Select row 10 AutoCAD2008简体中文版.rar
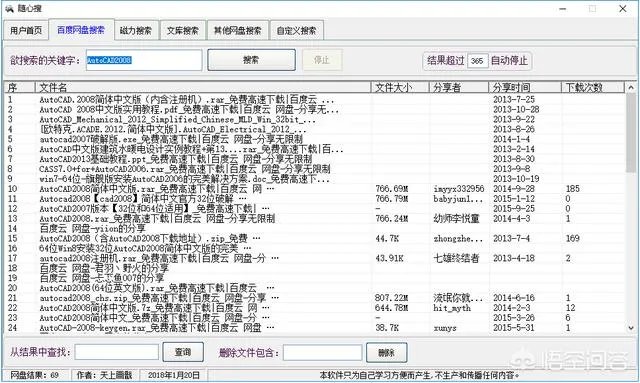The image size is (640, 383). click(315, 189)
